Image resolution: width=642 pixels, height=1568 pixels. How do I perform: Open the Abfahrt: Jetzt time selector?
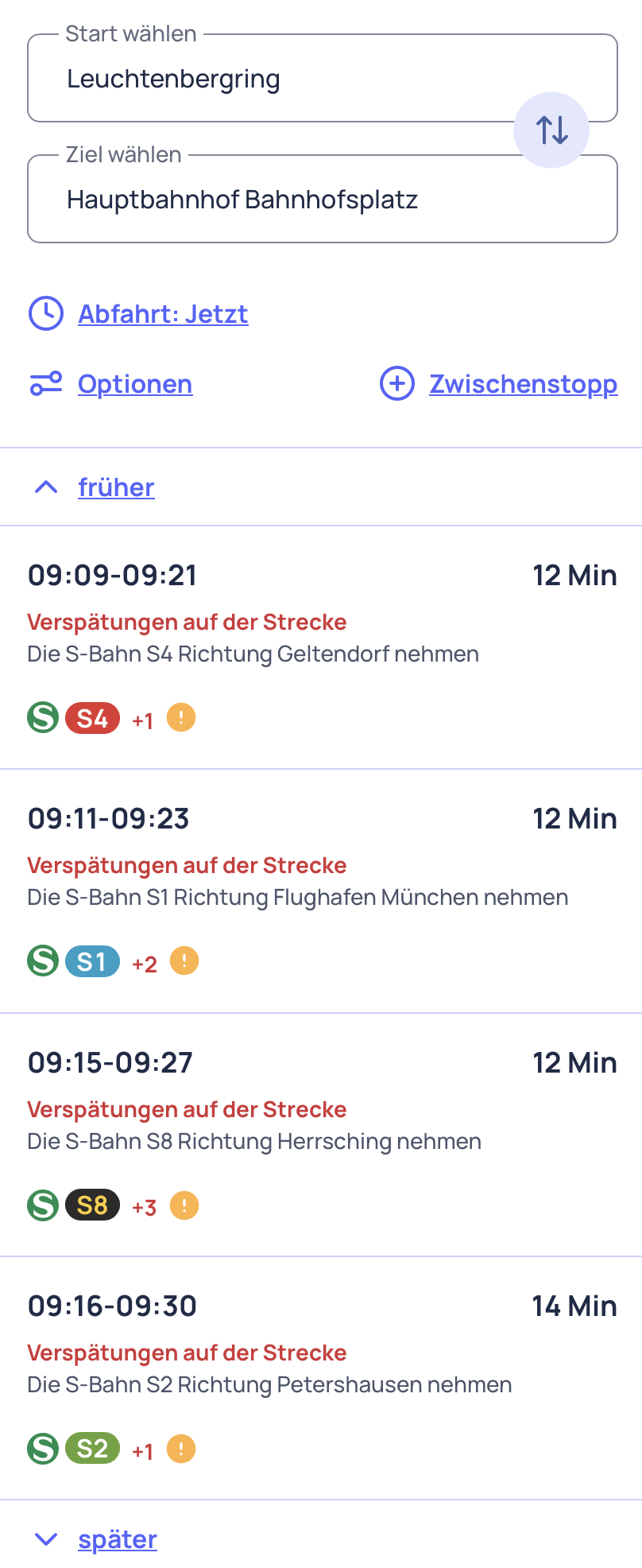point(163,314)
